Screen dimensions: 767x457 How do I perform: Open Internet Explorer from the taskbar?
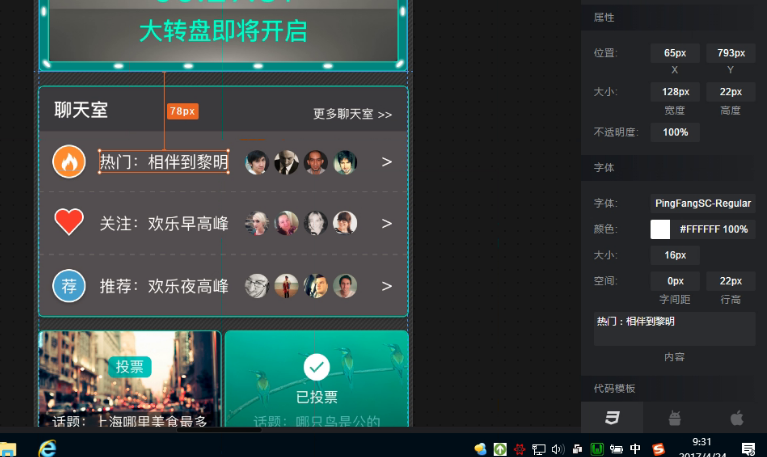click(46, 448)
